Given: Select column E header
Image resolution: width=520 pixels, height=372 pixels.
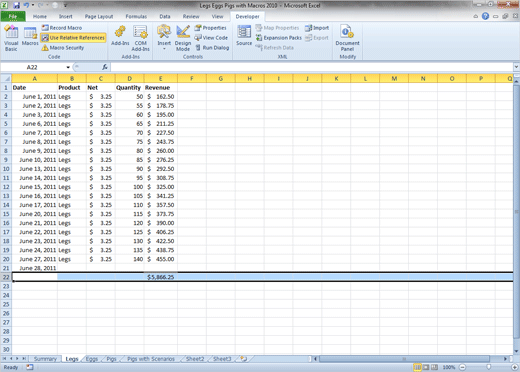Looking at the screenshot, I should (161, 79).
